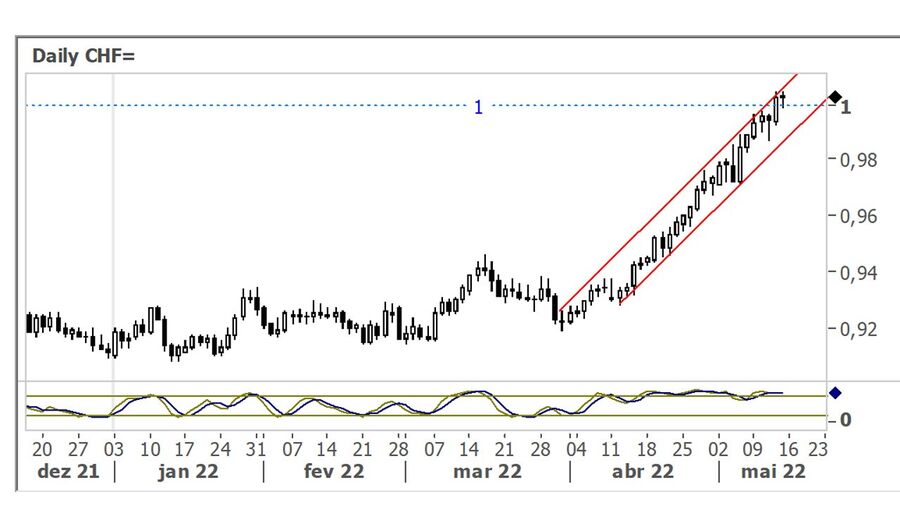Click the date tick 18 in April

pos(646,449)
